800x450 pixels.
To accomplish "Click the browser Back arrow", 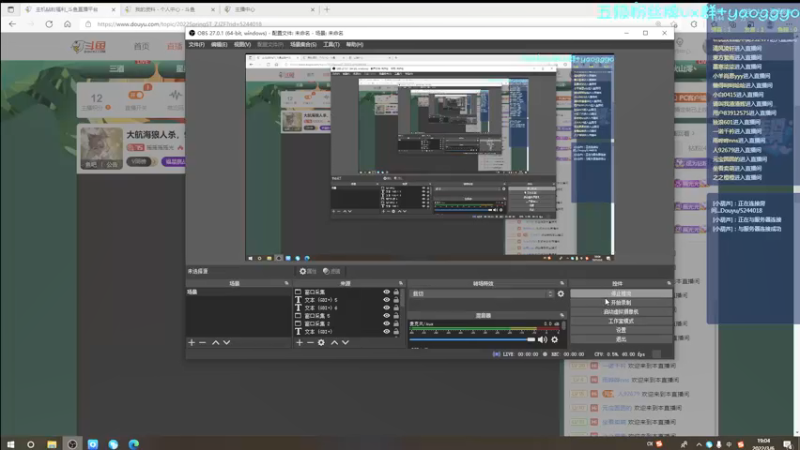I will pos(12,24).
